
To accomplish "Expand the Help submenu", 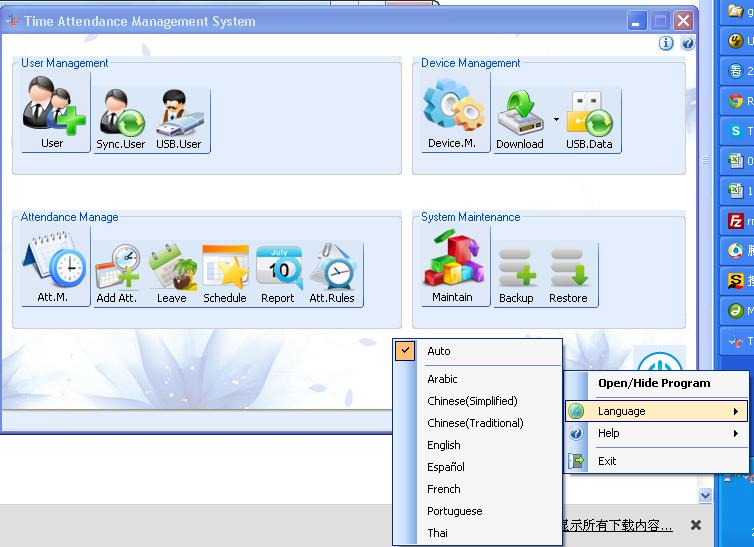I will point(656,434).
